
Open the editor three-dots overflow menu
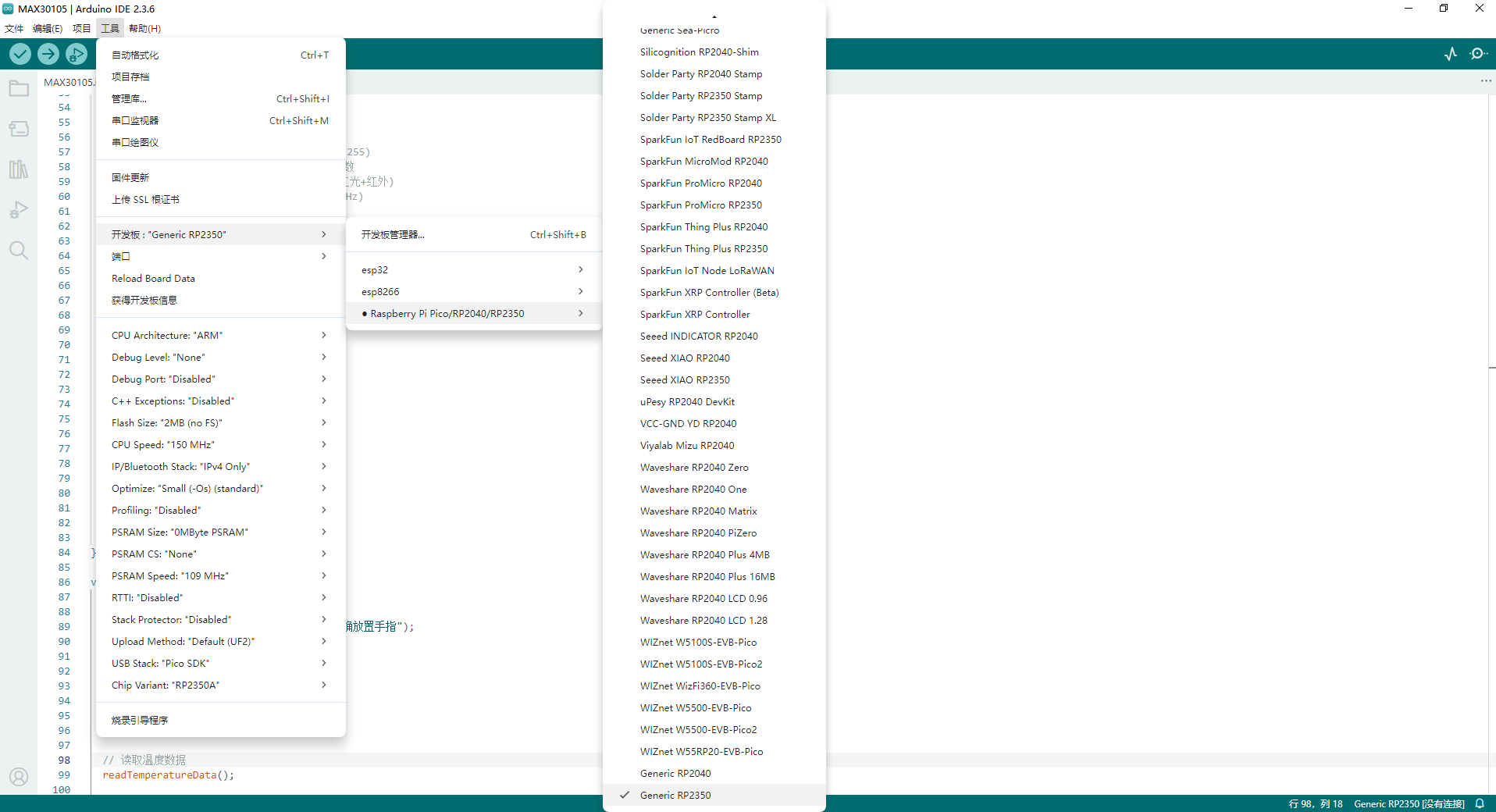click(1486, 81)
